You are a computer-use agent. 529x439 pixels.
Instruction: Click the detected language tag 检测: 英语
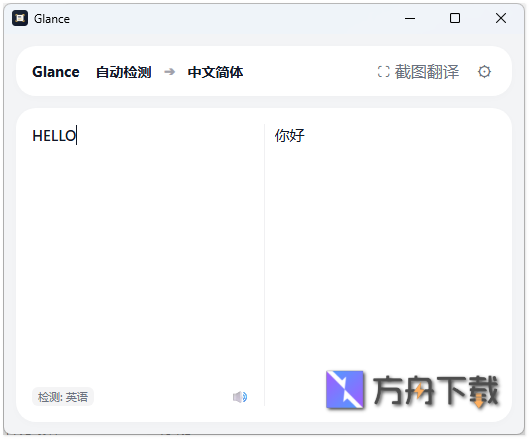tap(63, 397)
